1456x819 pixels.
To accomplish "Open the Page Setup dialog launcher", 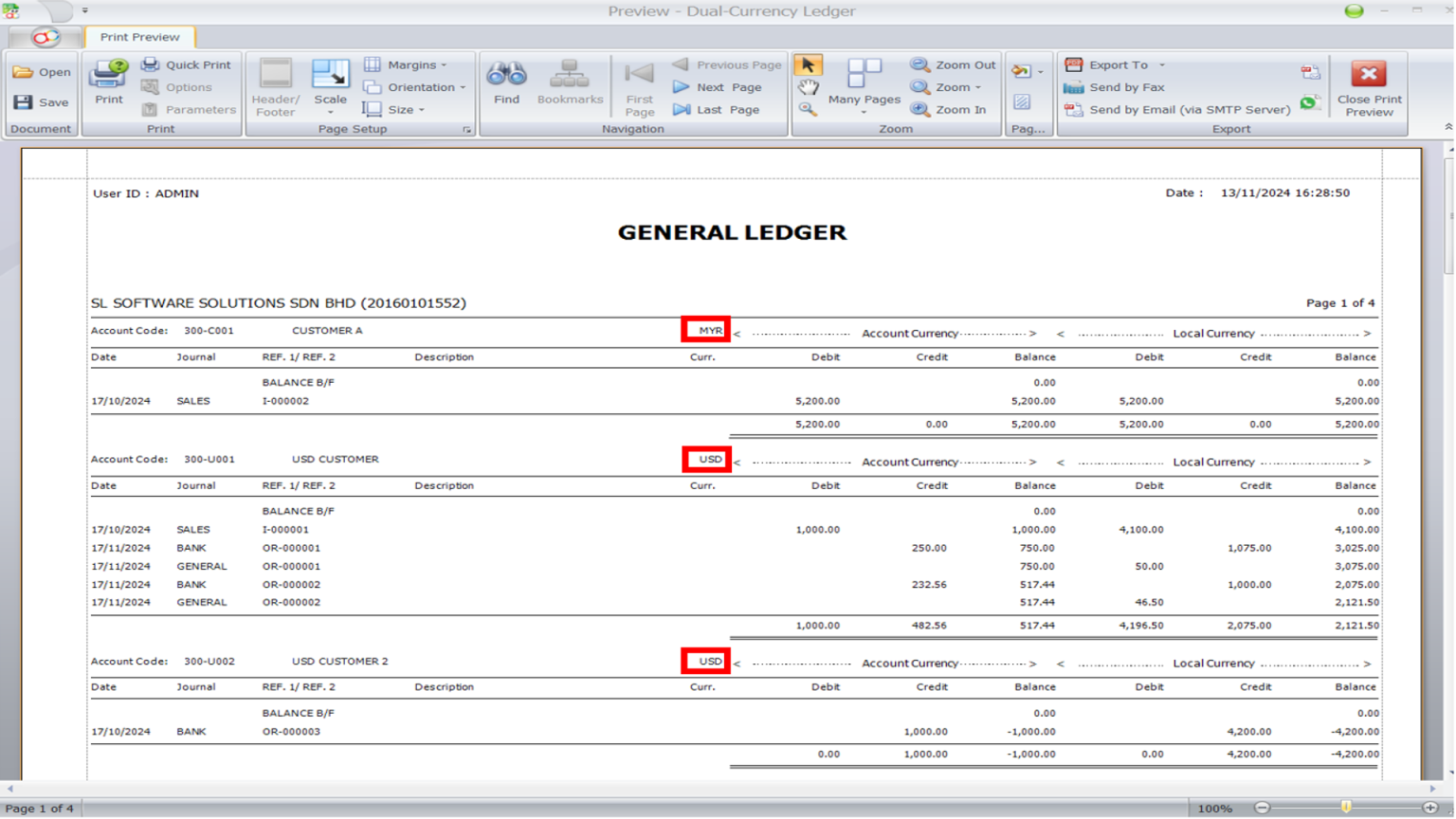I will (x=467, y=130).
